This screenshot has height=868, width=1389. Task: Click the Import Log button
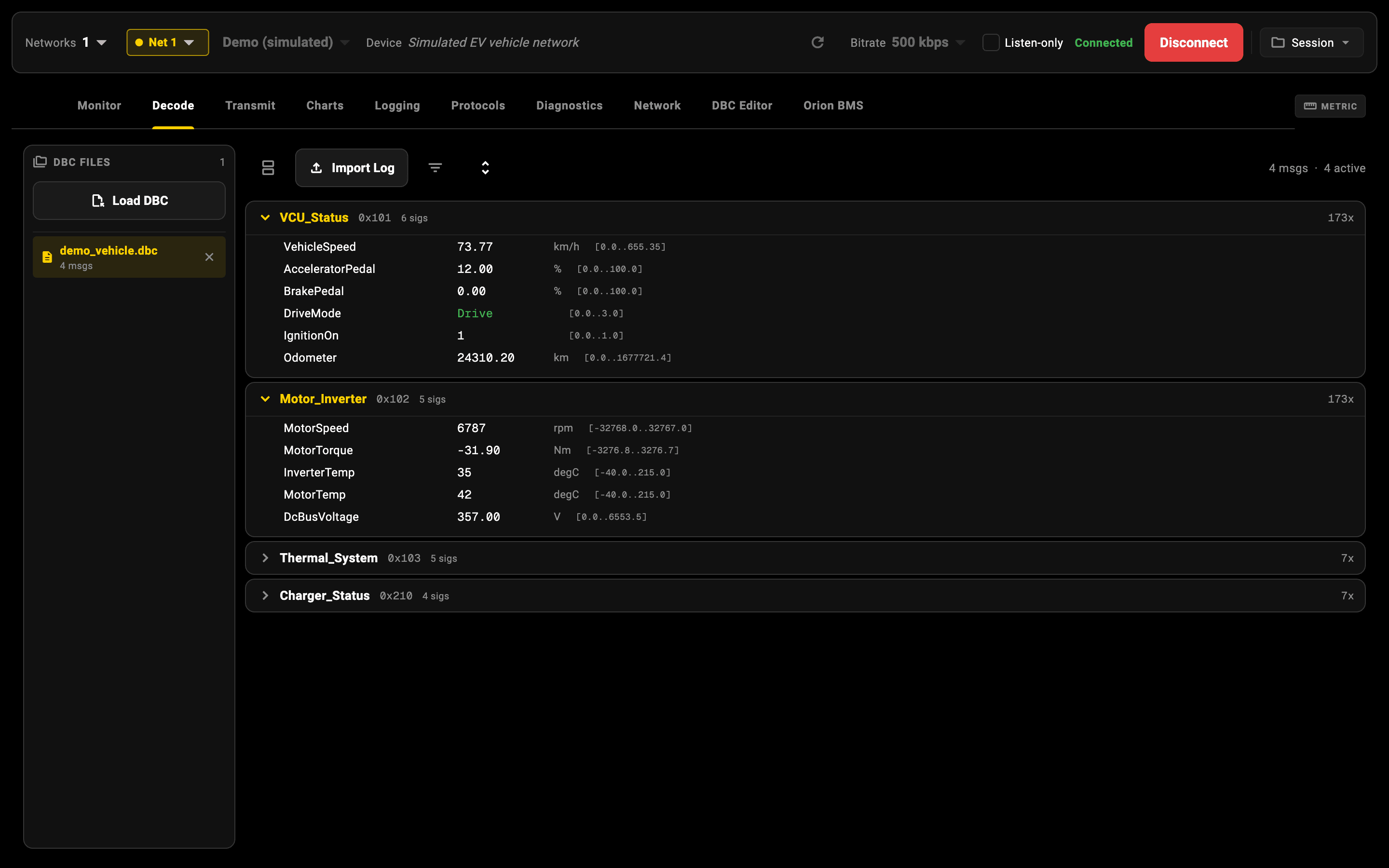(x=351, y=168)
